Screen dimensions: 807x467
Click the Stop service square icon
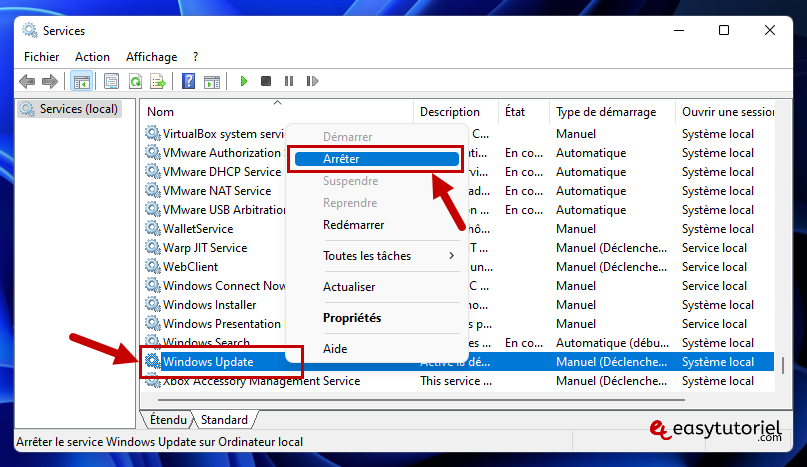(x=266, y=81)
